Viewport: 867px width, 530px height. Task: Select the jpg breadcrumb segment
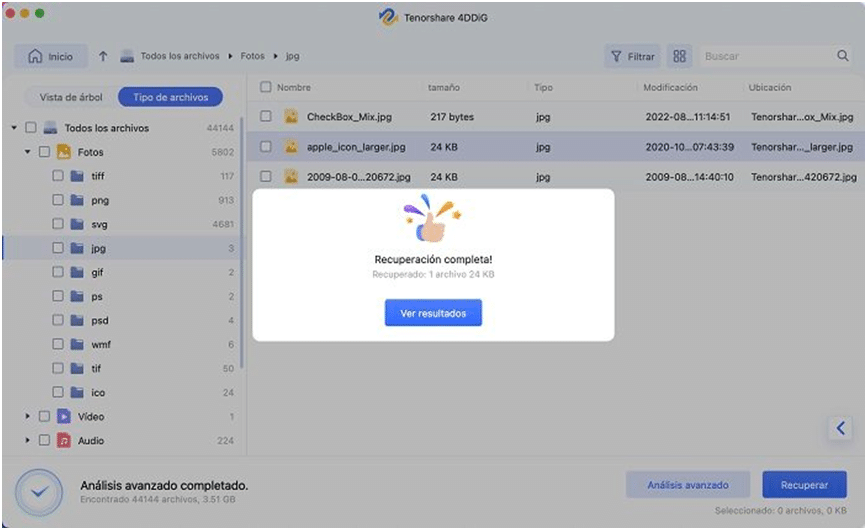point(293,56)
